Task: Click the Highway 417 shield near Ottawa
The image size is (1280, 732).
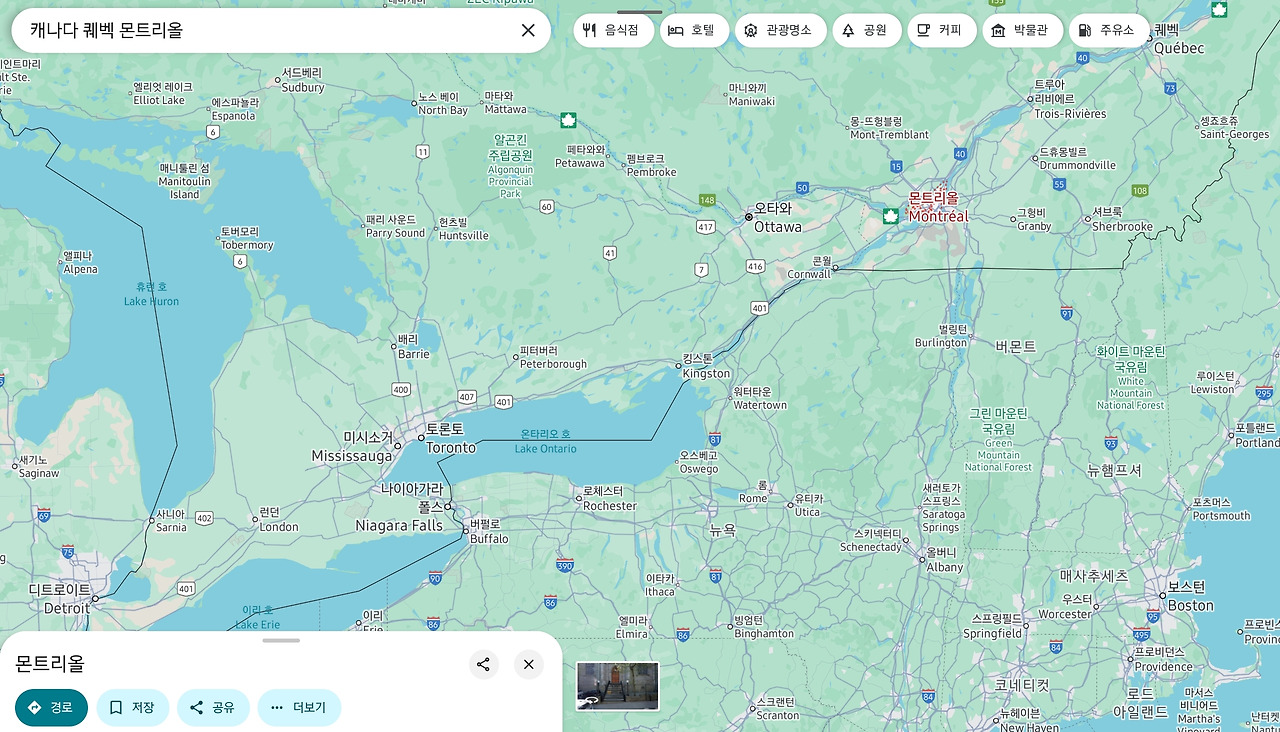Action: point(706,227)
